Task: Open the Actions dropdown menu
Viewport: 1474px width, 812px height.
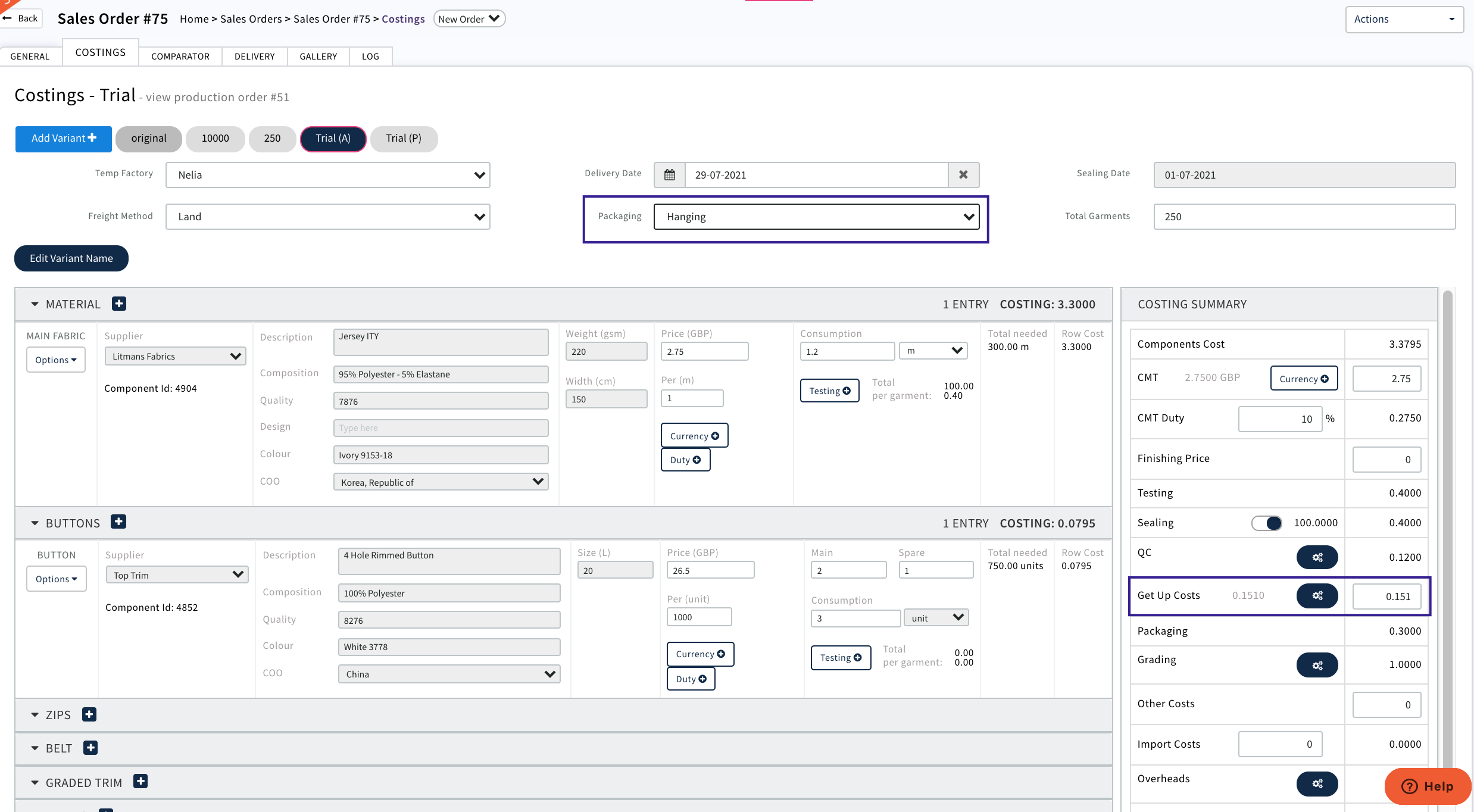Action: pos(1404,19)
